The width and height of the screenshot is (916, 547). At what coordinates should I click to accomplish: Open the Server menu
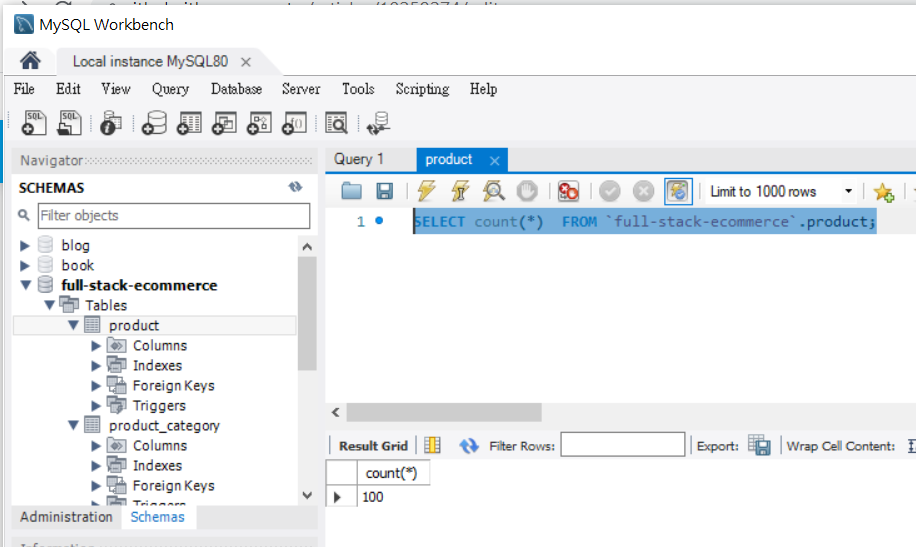tap(301, 89)
